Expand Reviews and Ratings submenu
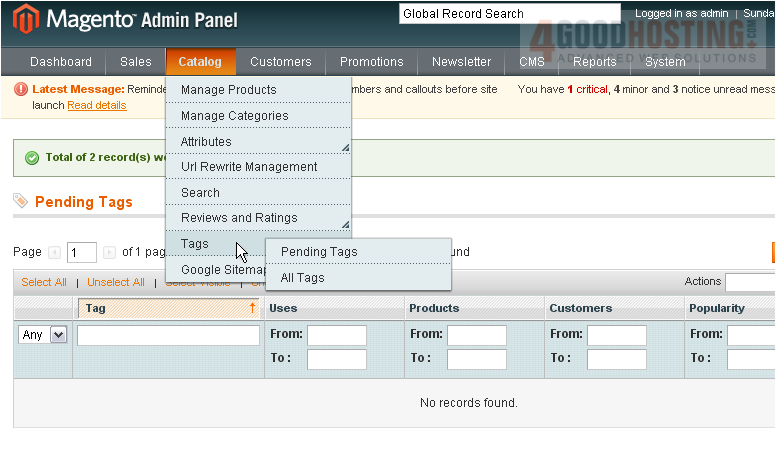 coord(345,223)
